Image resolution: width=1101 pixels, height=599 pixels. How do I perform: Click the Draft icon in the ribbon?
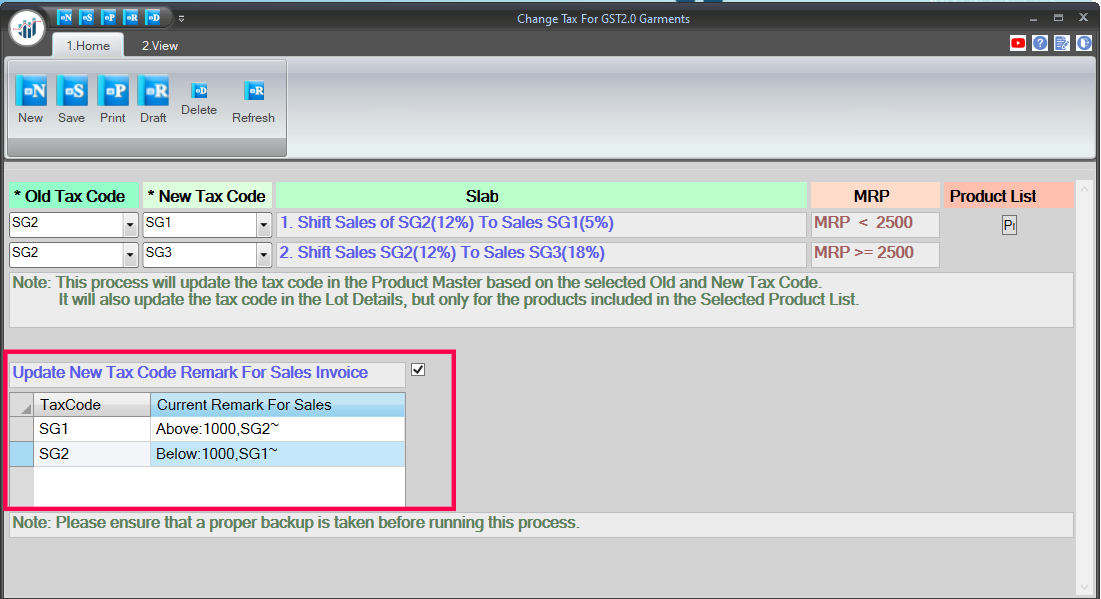[x=153, y=92]
